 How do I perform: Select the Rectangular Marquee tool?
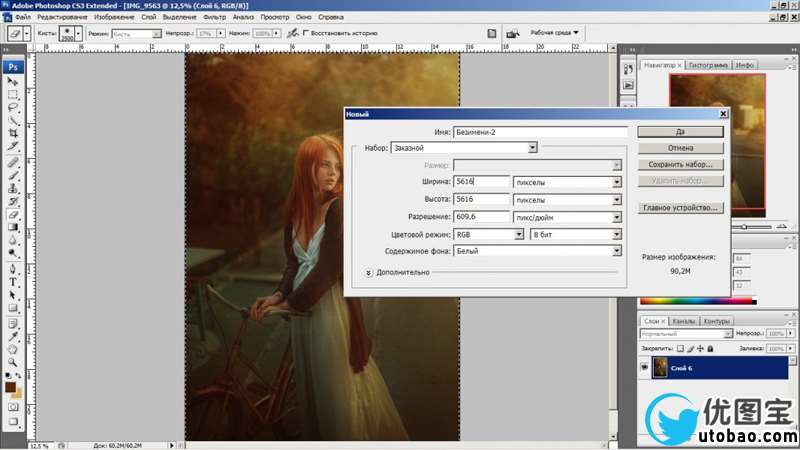pyautogui.click(x=13, y=95)
